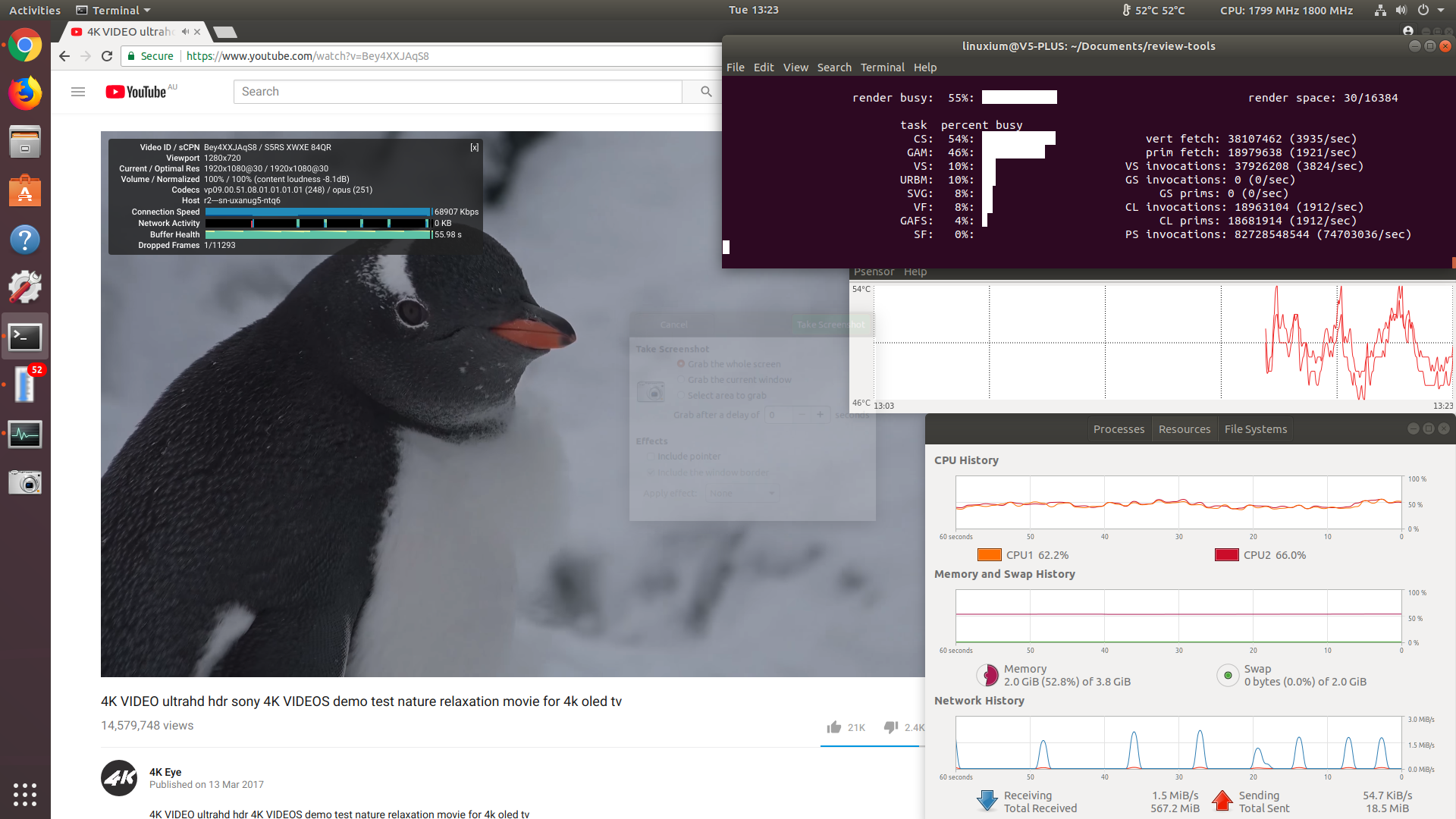The height and width of the screenshot is (819, 1456).
Task: Open the Terminal menu in terminal window
Action: (882, 67)
